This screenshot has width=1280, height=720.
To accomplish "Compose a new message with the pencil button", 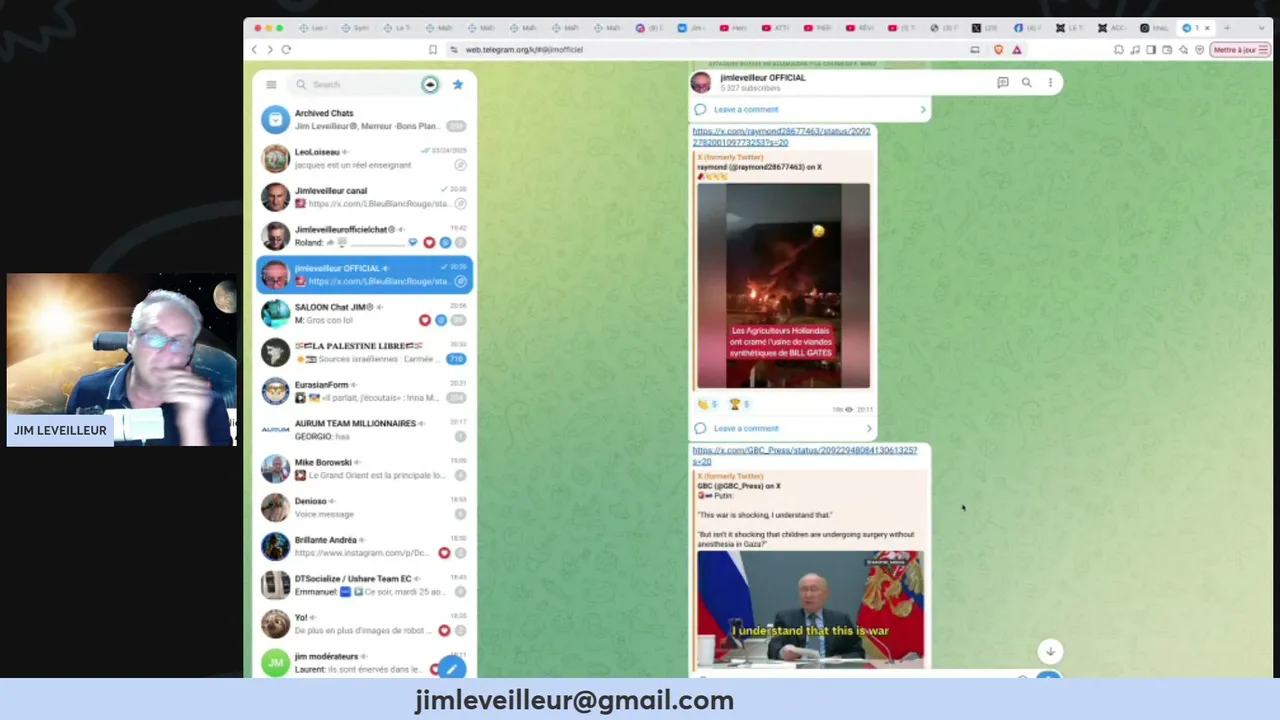I will click(452, 668).
